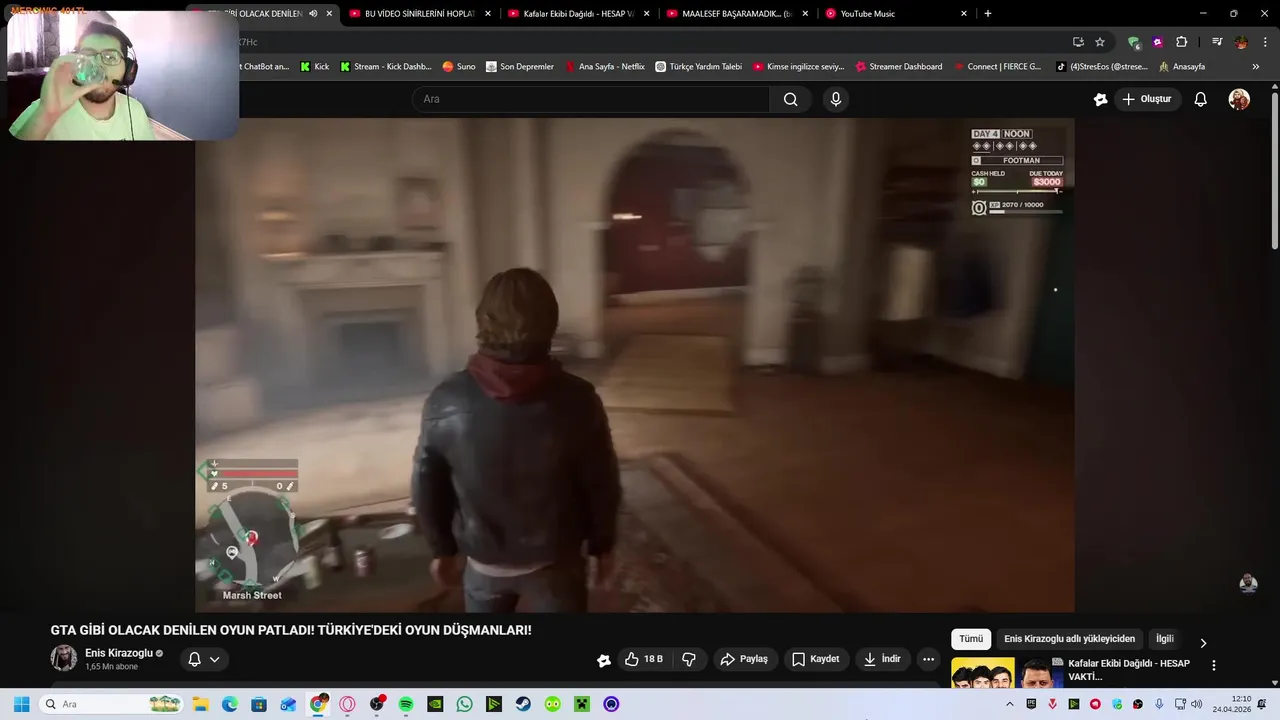Start voice search with microphone icon
Screen dimensions: 1280x720
point(836,99)
